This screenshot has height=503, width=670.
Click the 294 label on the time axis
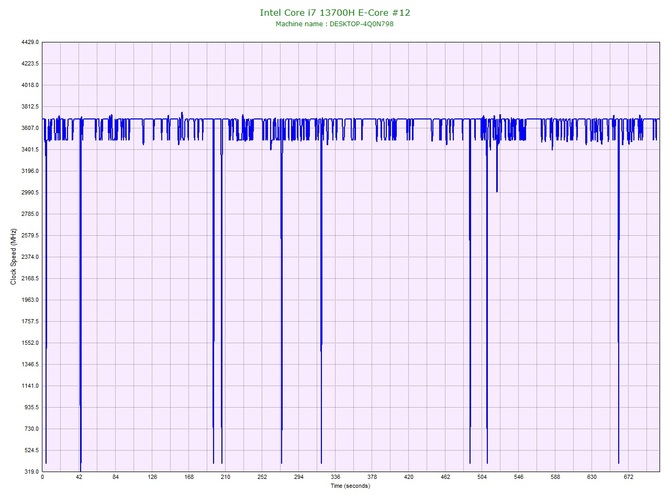(299, 477)
